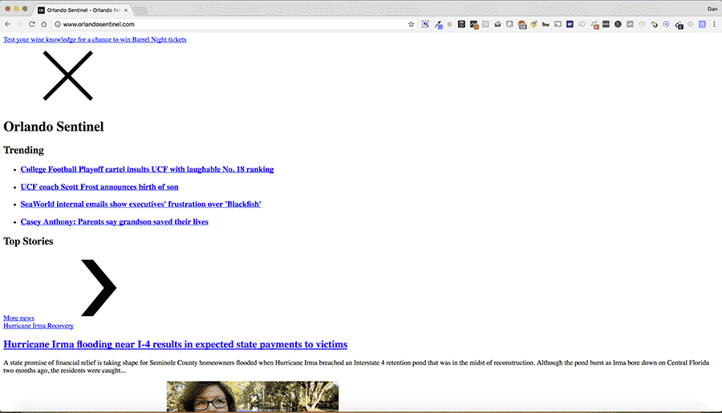Go back to the previous page
The height and width of the screenshot is (413, 722).
pos(8,24)
